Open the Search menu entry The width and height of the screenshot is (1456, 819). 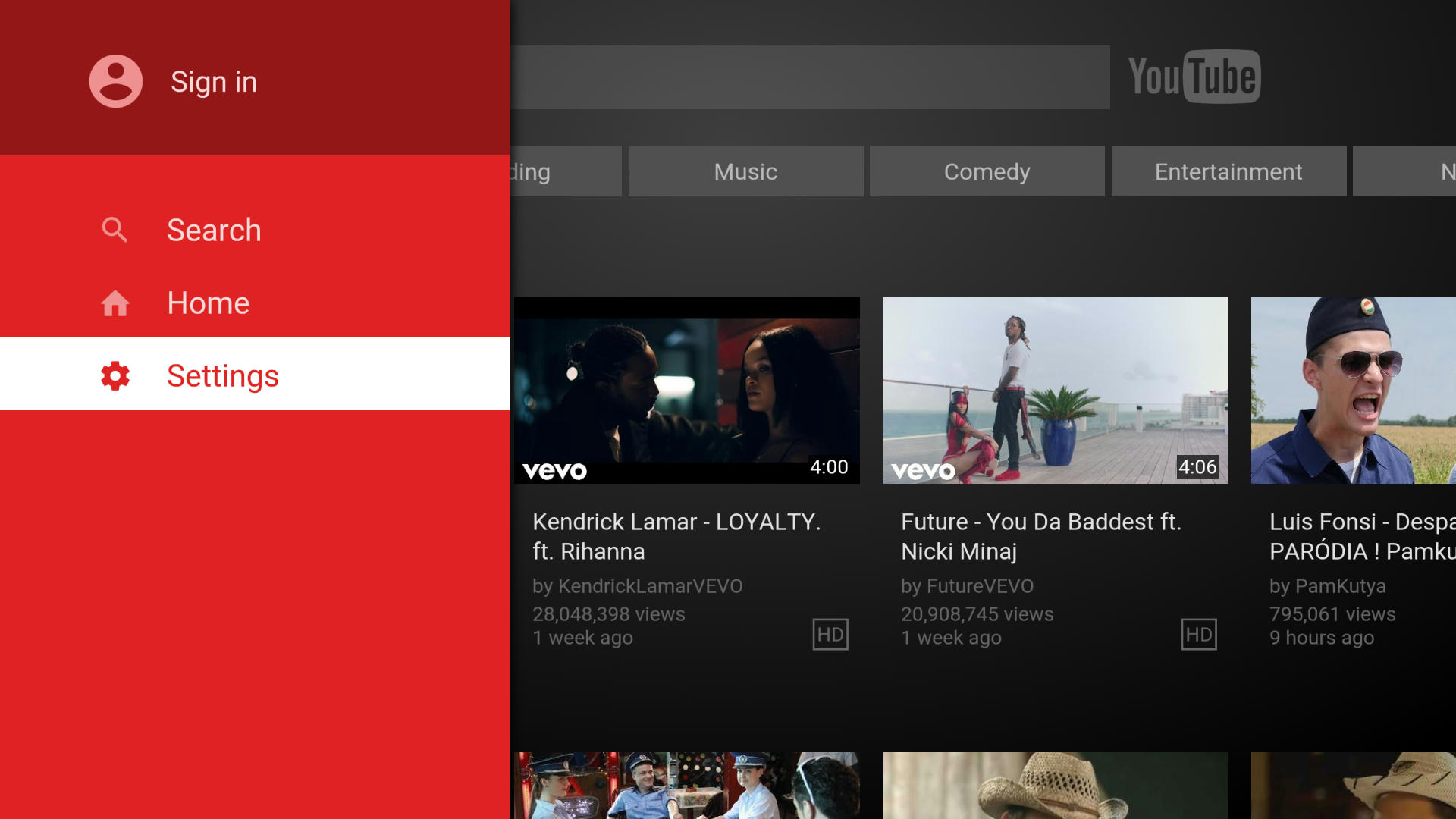pos(255,230)
